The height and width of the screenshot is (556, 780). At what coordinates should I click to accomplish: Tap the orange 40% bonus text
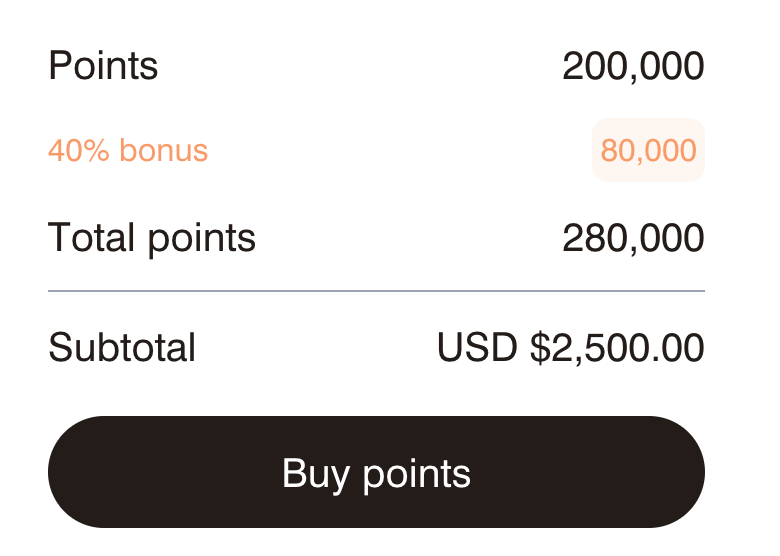[128, 150]
